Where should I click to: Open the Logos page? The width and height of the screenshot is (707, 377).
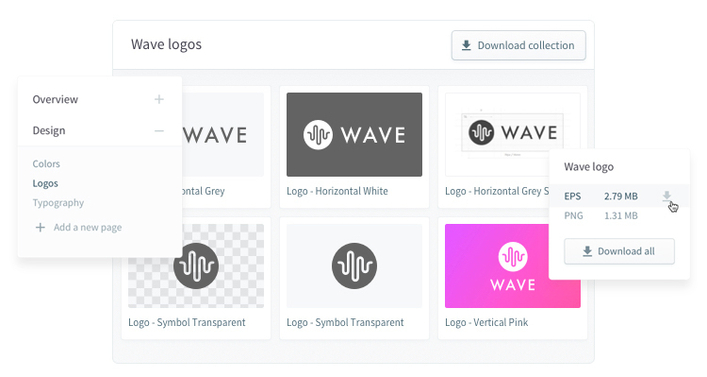point(45,183)
